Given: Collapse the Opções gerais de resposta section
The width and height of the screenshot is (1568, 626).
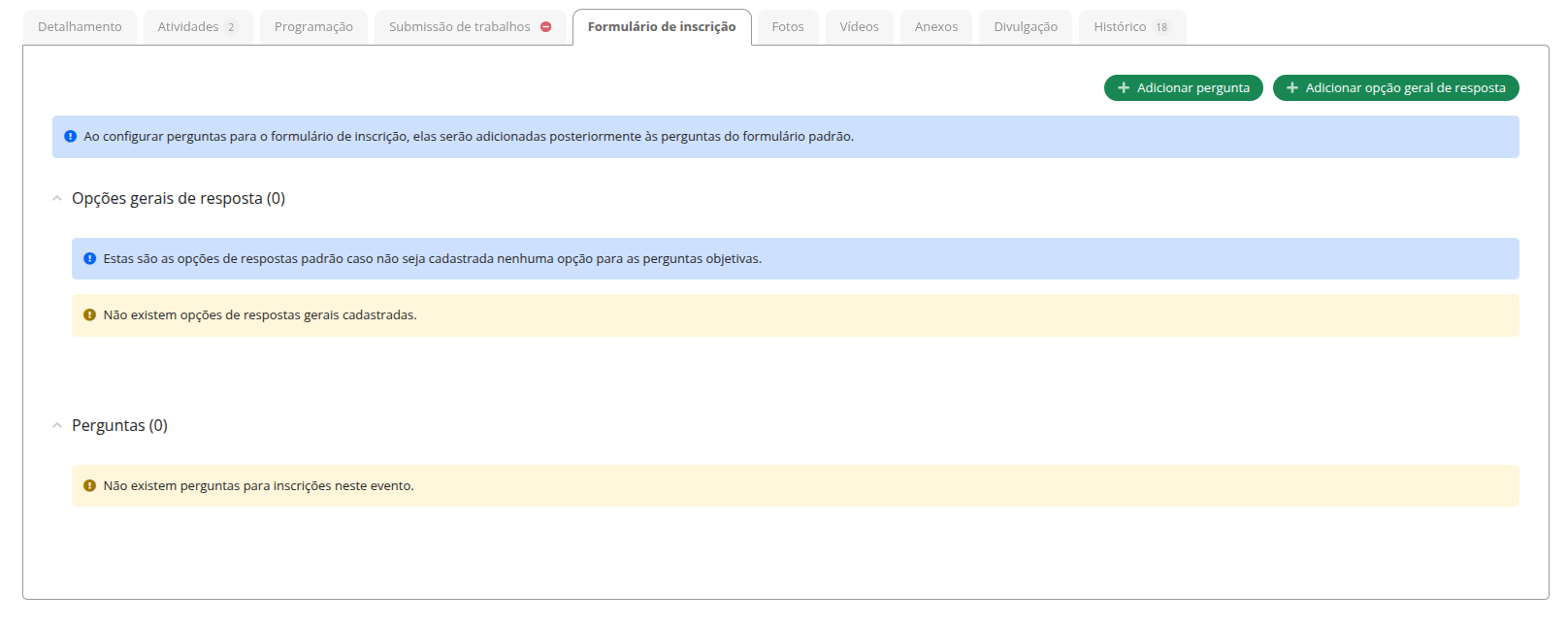Looking at the screenshot, I should point(57,198).
